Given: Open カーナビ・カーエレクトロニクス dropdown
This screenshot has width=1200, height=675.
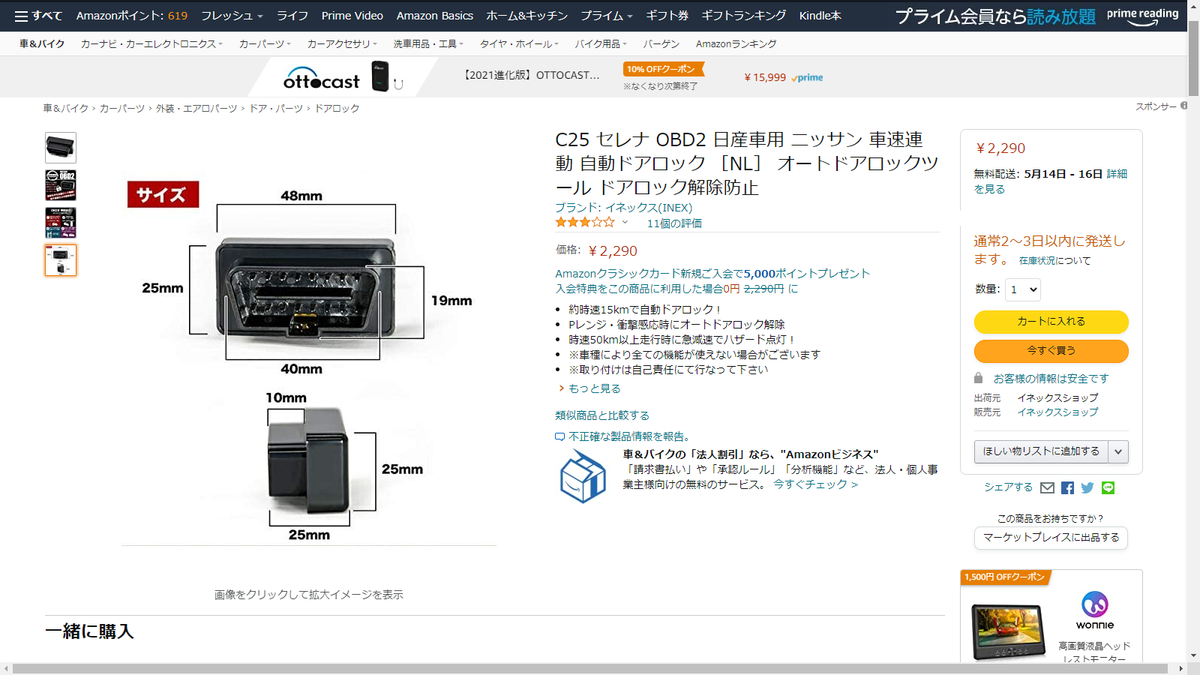Looking at the screenshot, I should point(152,44).
